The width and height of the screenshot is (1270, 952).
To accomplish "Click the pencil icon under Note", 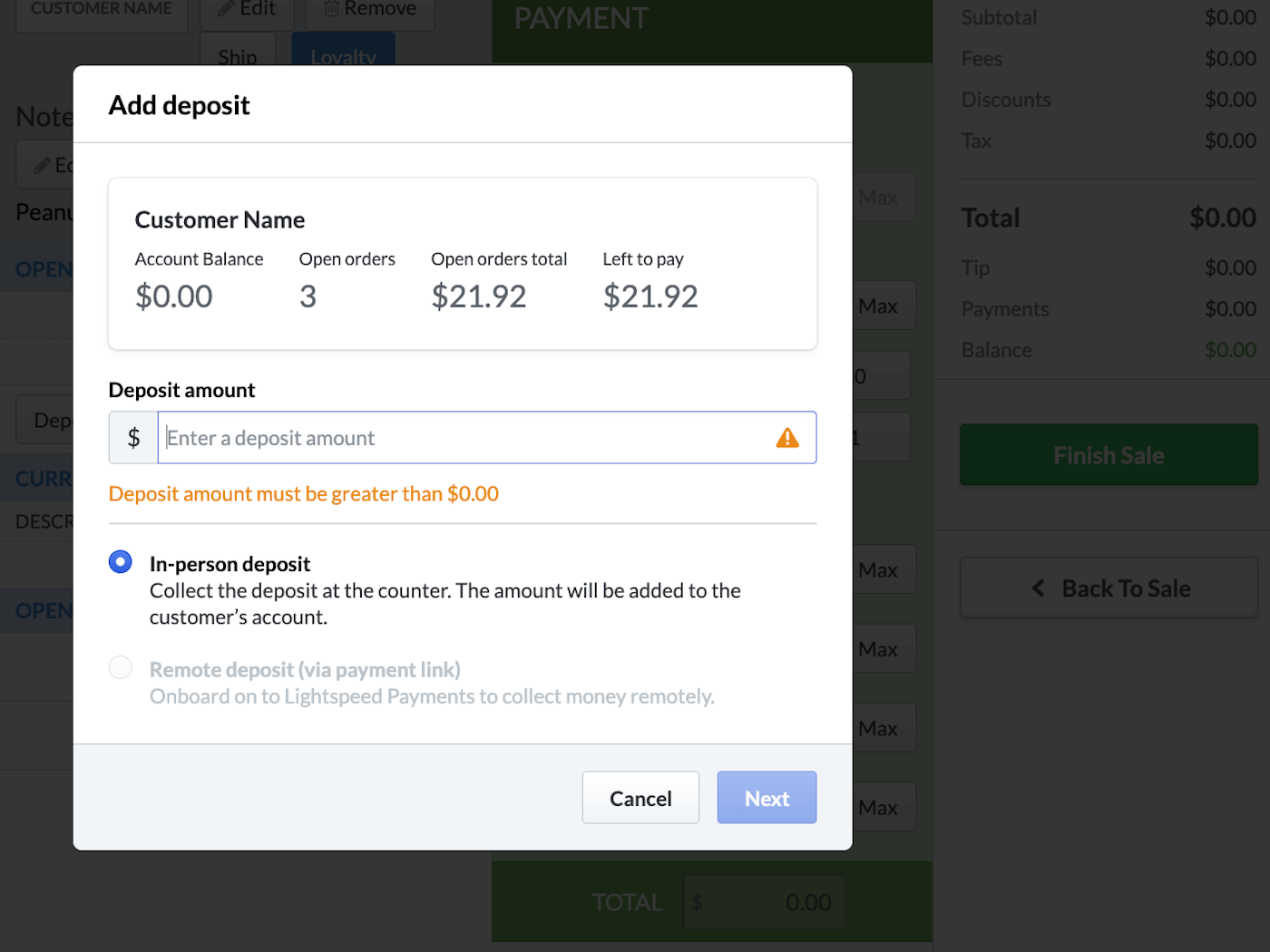I will tap(42, 164).
